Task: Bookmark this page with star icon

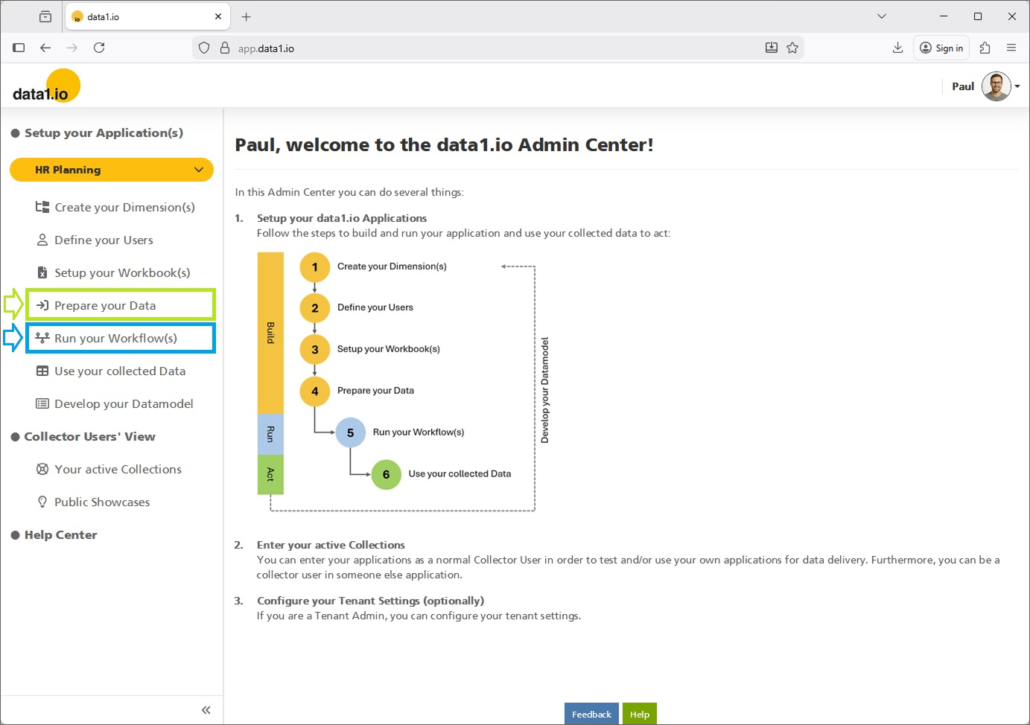Action: [792, 48]
